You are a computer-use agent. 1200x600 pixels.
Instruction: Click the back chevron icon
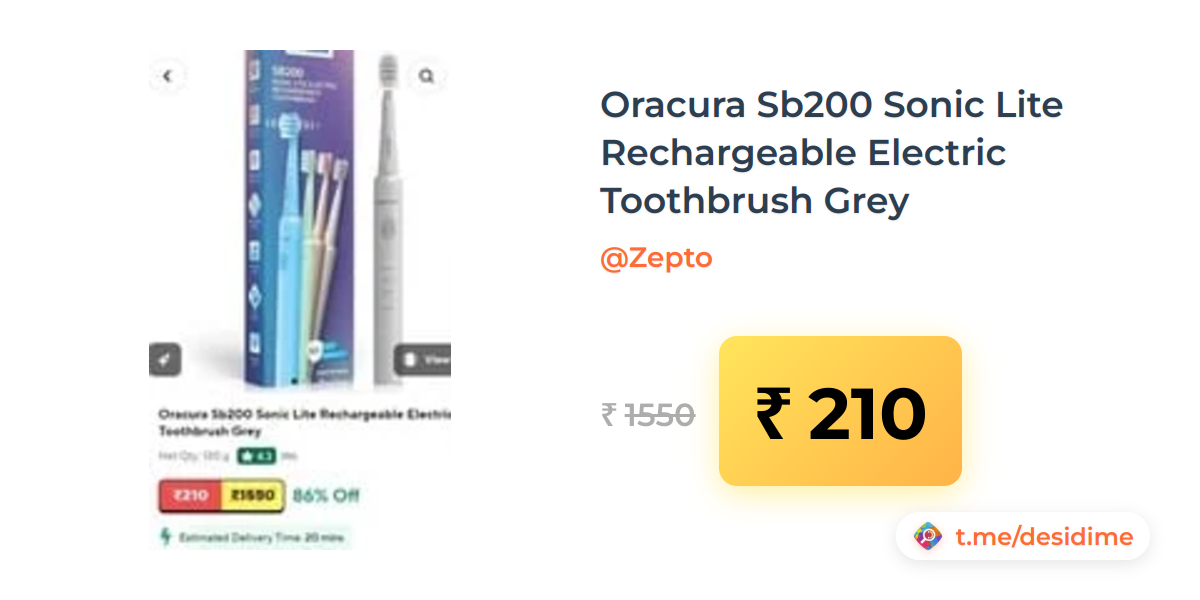coord(167,75)
